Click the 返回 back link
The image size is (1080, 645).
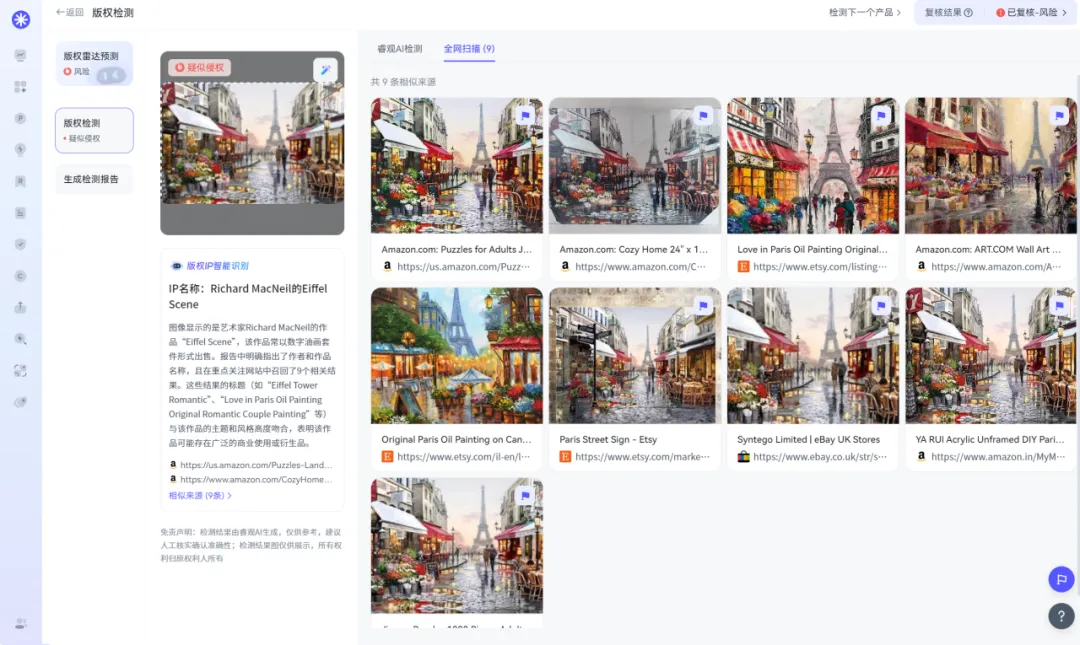click(x=70, y=12)
